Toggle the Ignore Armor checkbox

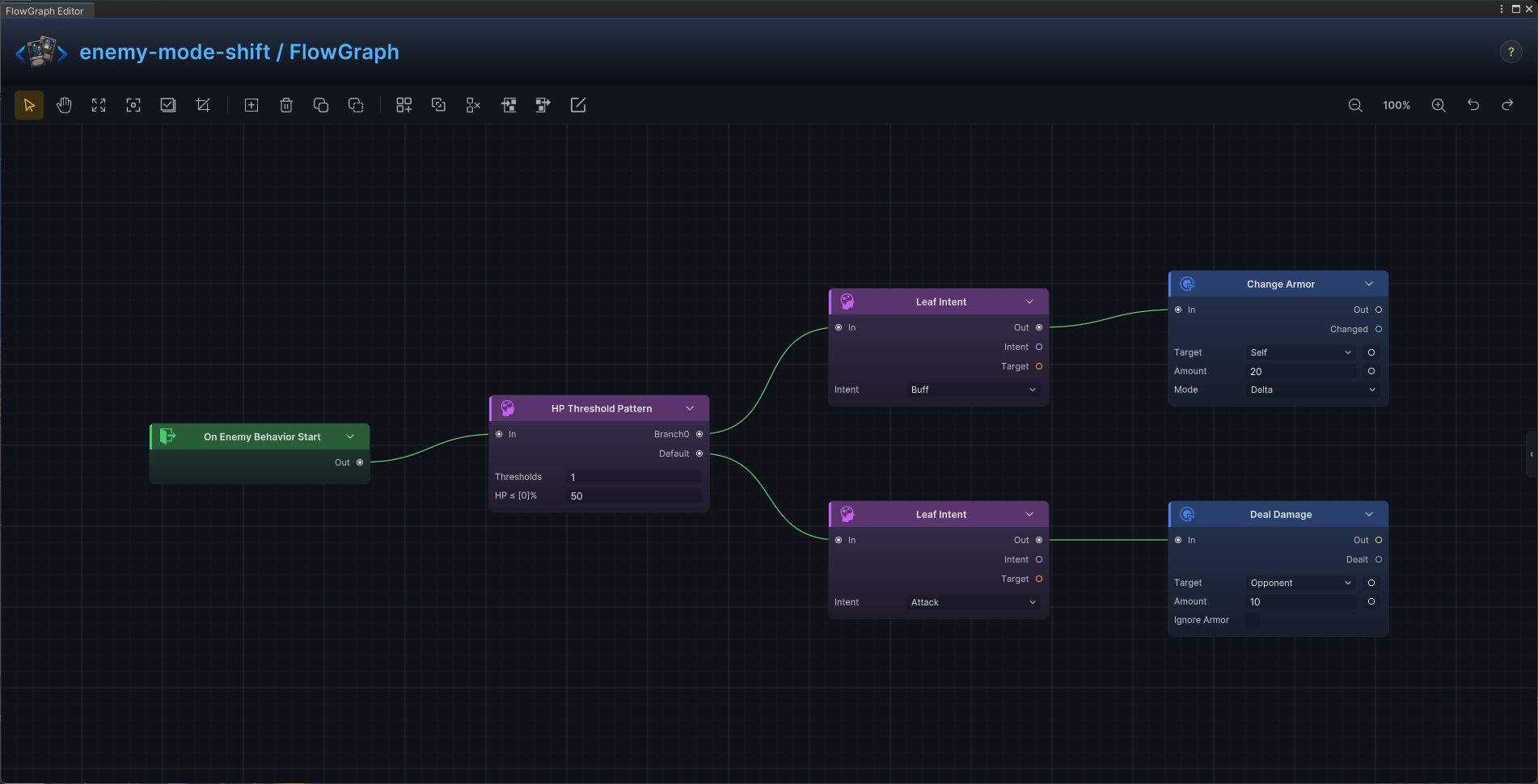coord(1252,620)
